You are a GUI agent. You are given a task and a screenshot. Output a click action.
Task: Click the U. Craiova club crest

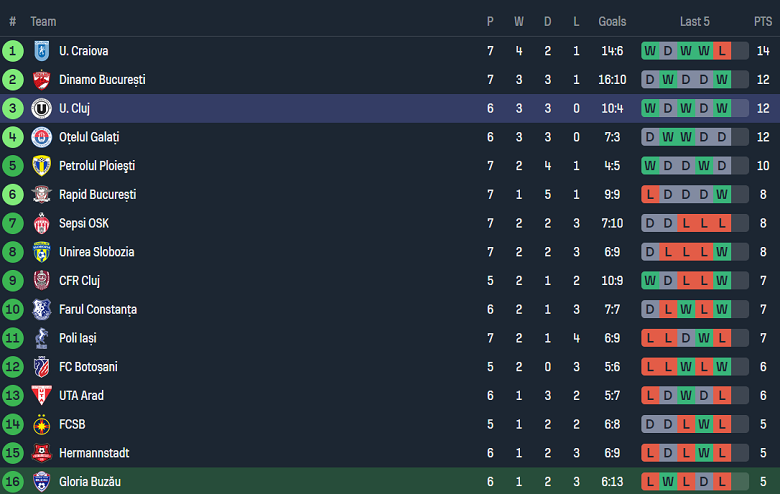coord(42,51)
